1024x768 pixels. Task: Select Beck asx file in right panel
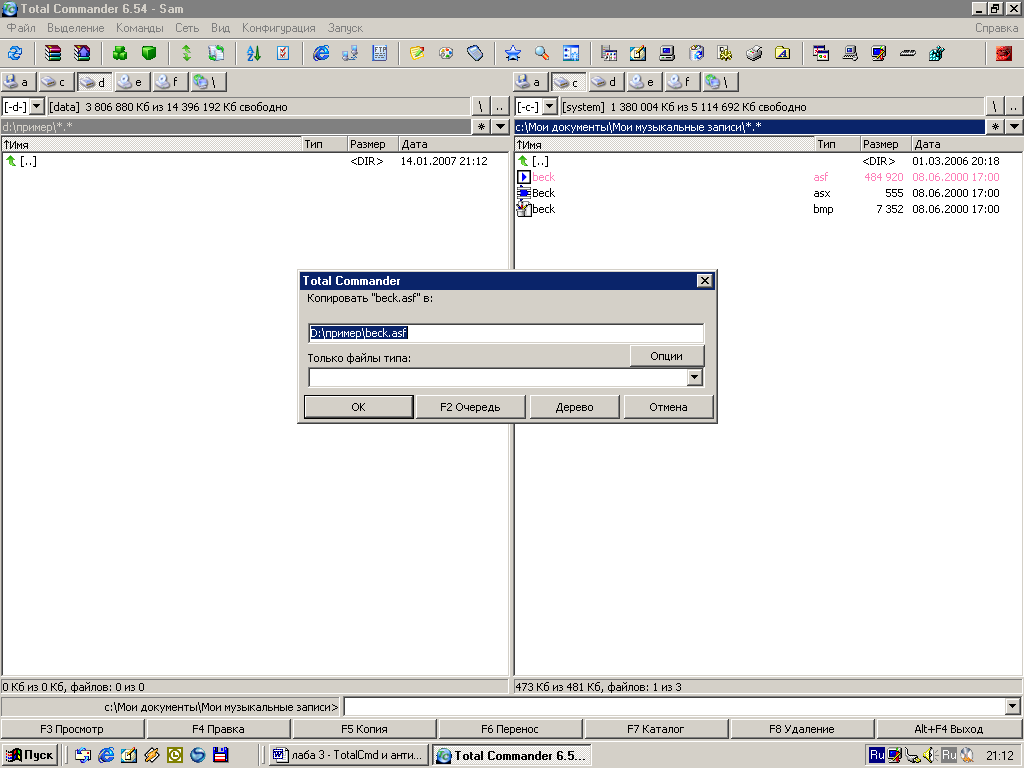(x=767, y=193)
